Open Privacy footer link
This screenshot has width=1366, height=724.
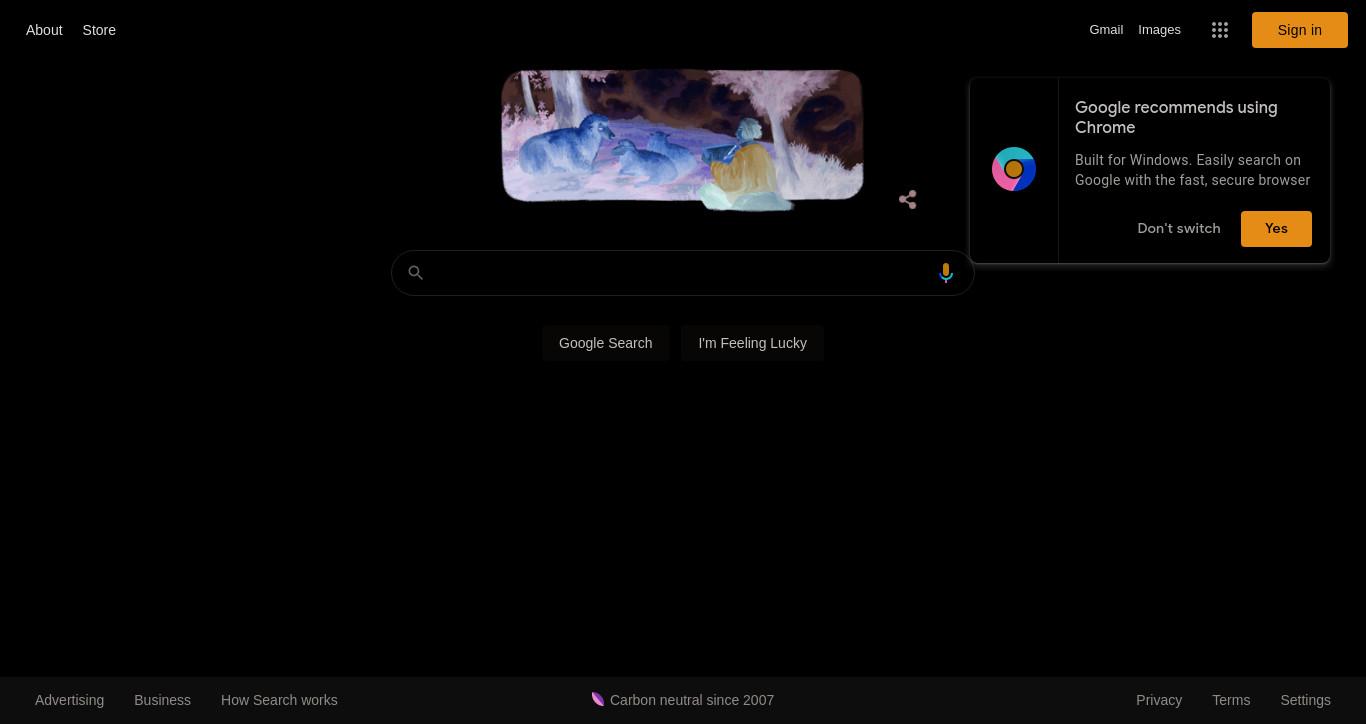point(1159,700)
